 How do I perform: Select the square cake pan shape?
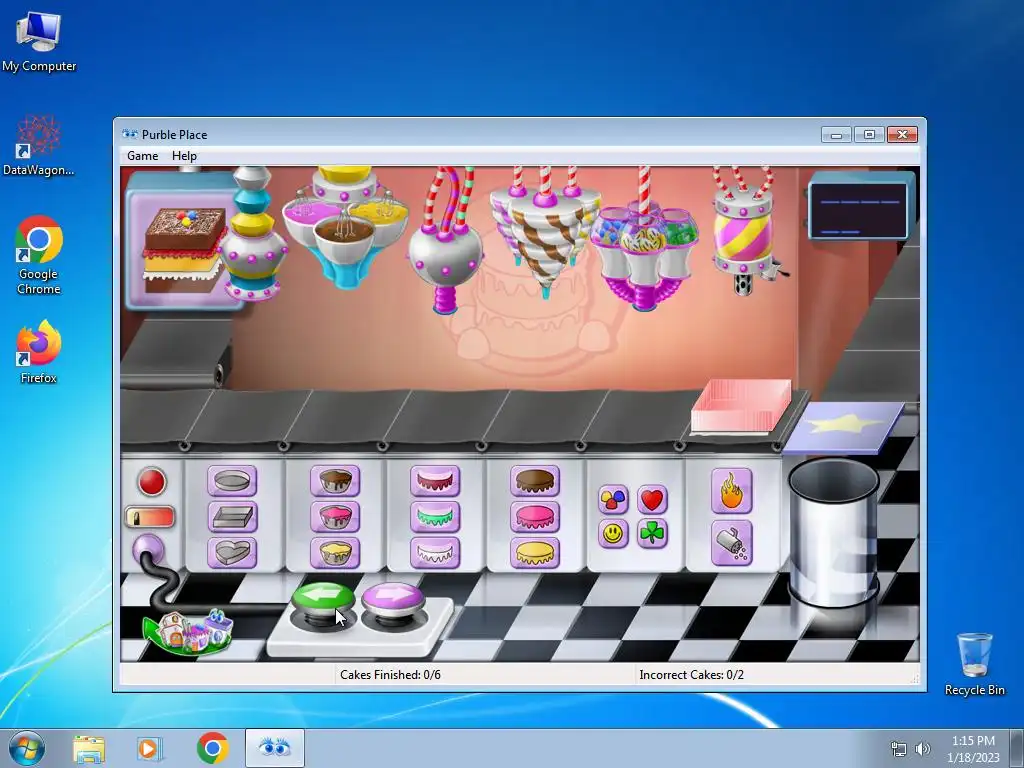[x=232, y=517]
